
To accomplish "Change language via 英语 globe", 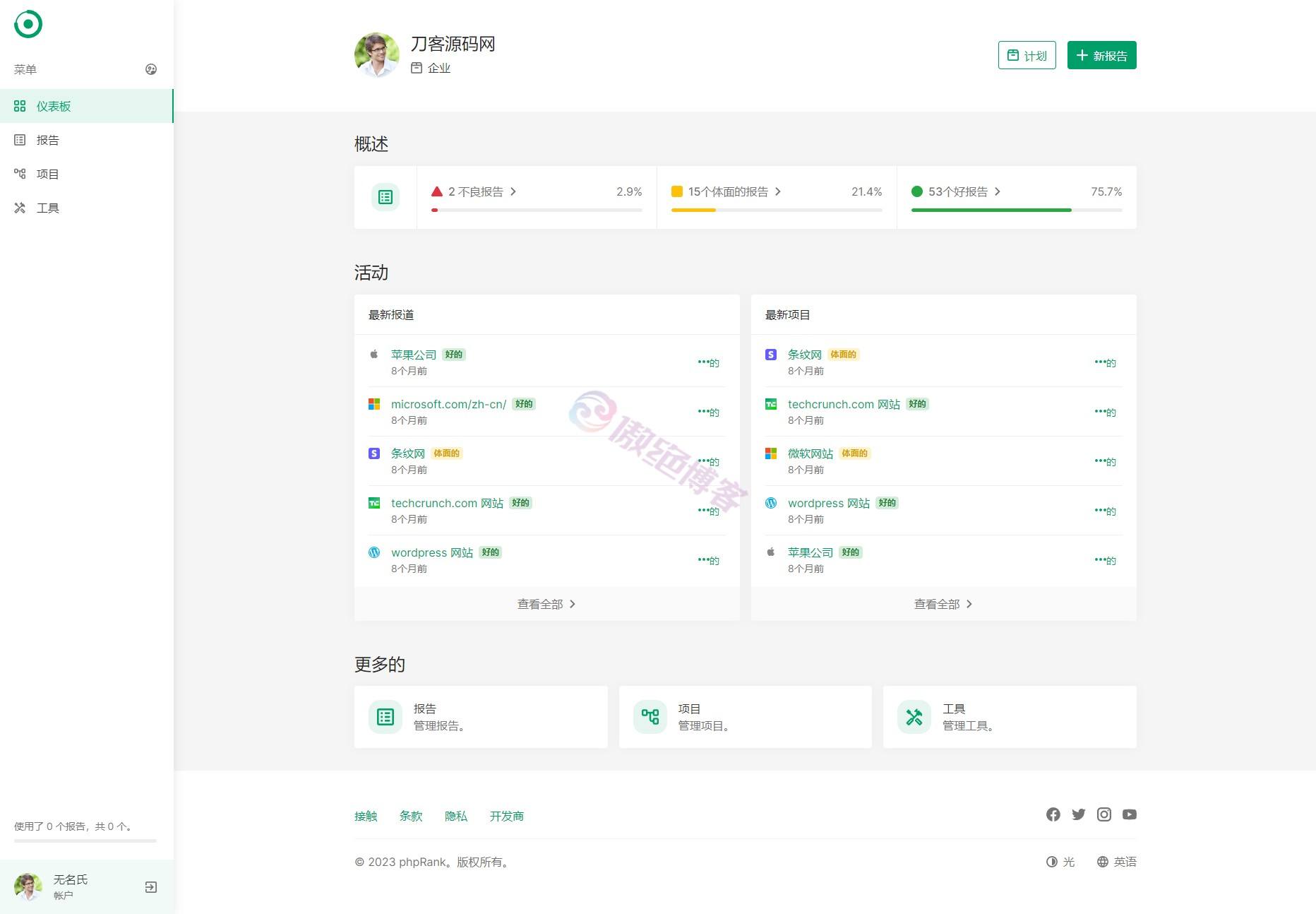I will click(x=1117, y=862).
